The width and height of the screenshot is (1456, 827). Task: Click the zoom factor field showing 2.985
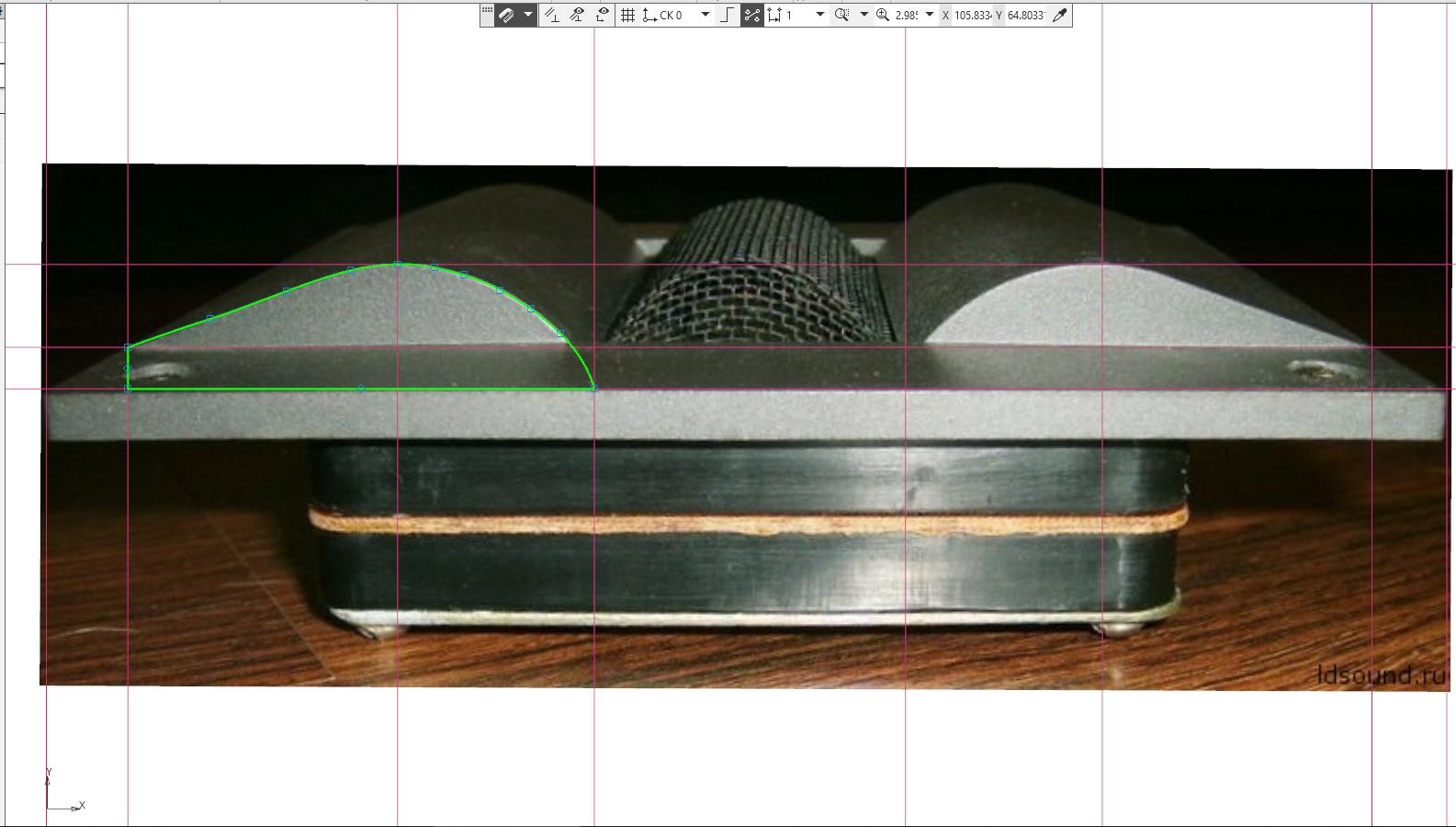pos(907,15)
